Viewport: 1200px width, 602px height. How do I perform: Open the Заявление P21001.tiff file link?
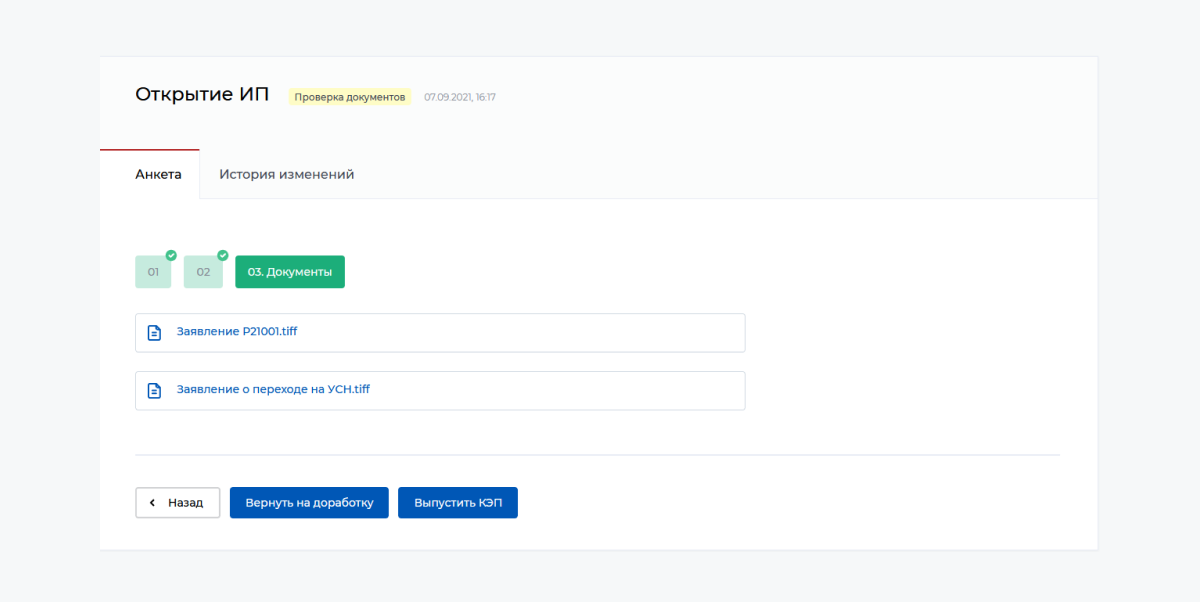(x=237, y=332)
